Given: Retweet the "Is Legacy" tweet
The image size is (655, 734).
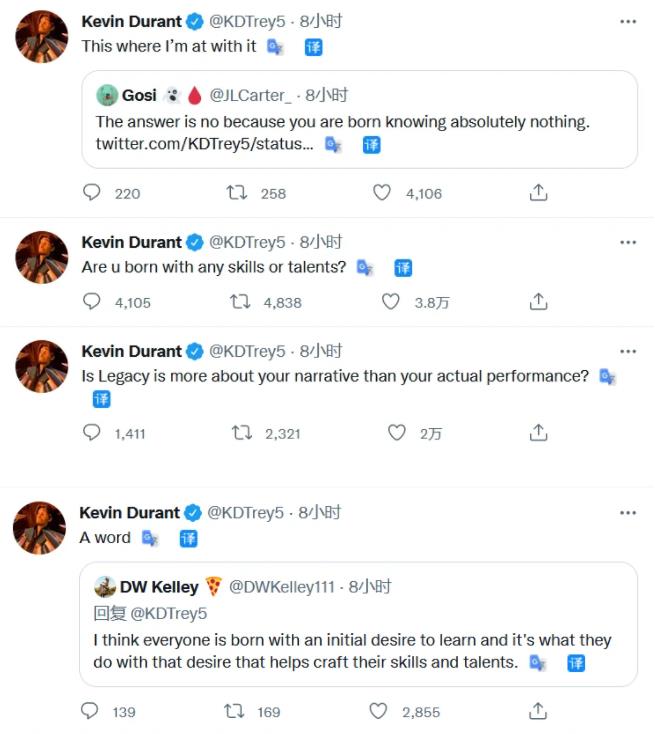Looking at the screenshot, I should coord(241,433).
